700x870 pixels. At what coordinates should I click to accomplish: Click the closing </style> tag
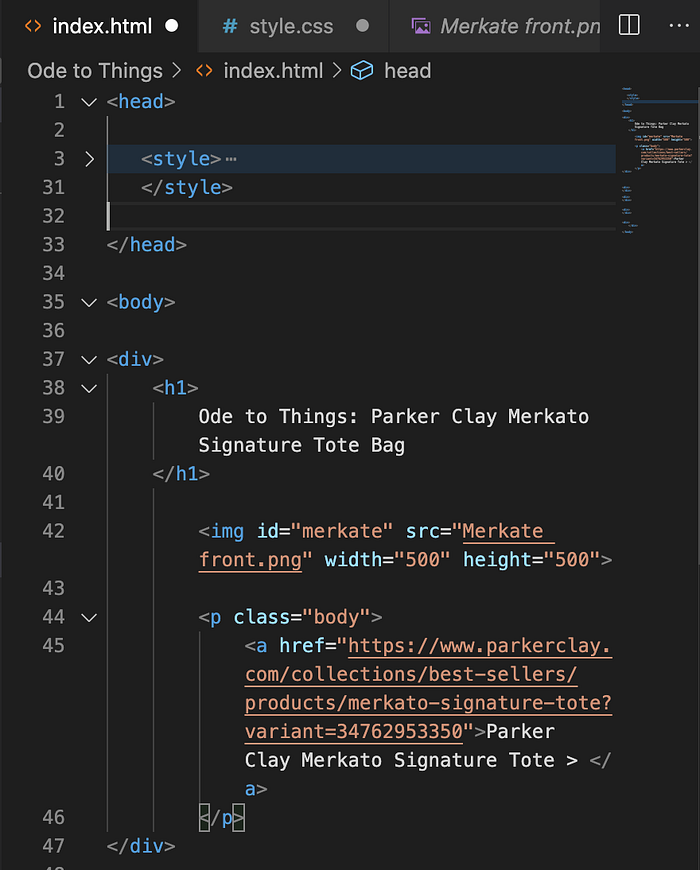tap(186, 188)
